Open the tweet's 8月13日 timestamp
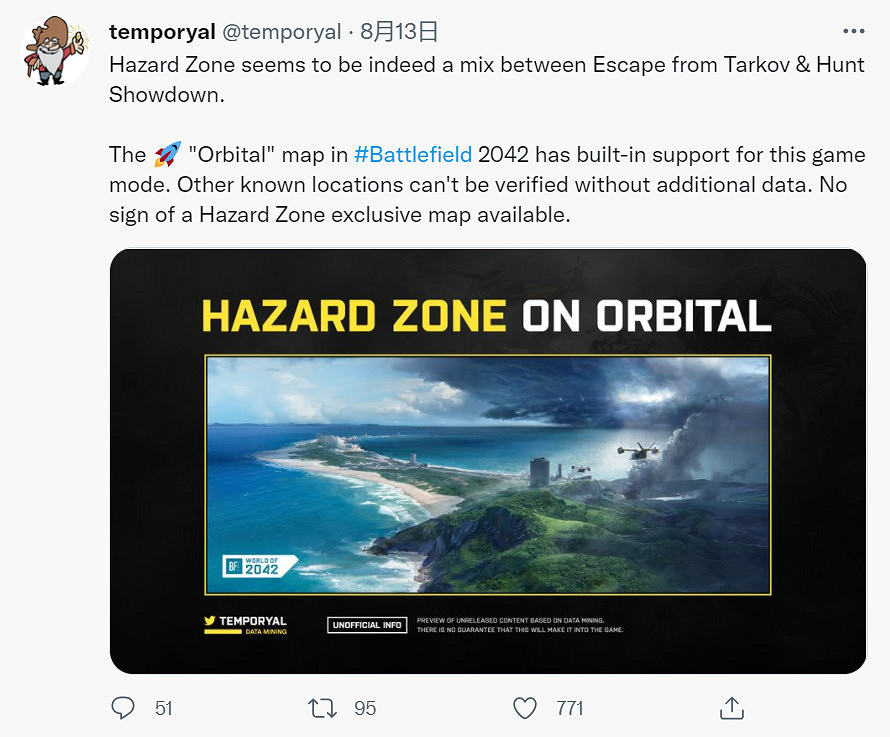 (x=402, y=32)
